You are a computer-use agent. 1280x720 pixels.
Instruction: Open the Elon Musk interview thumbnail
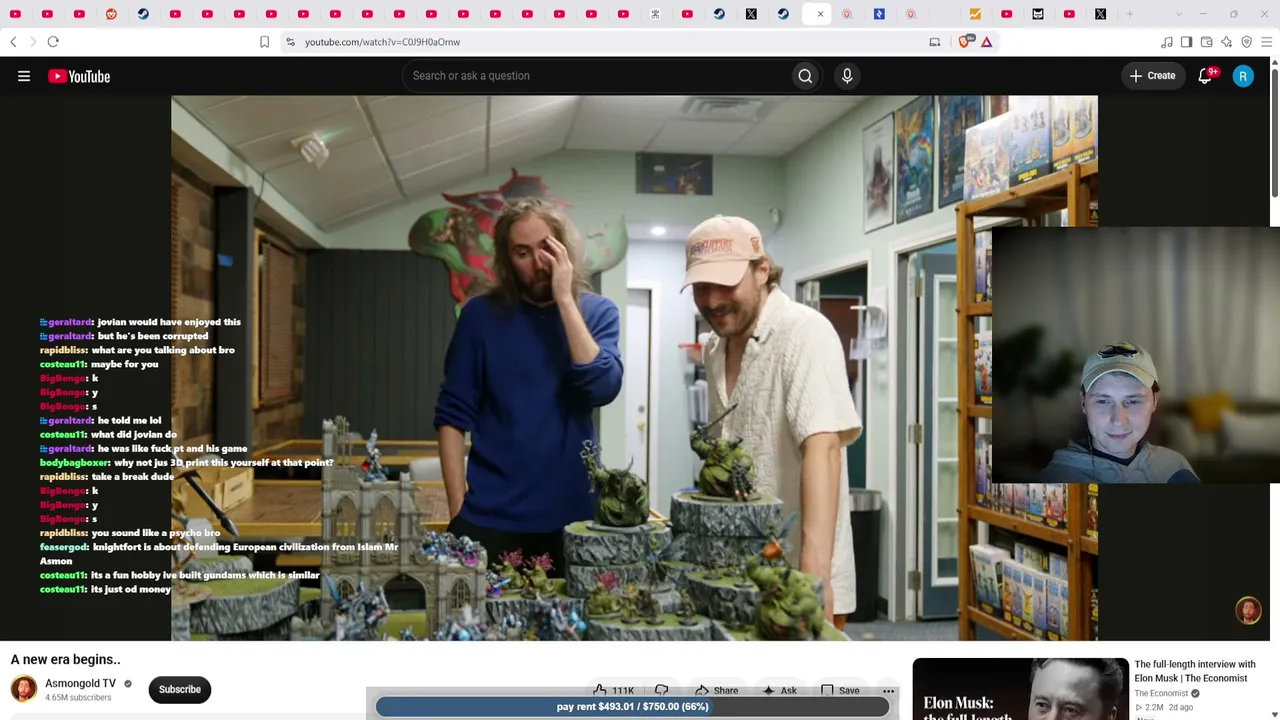[x=1020, y=689]
